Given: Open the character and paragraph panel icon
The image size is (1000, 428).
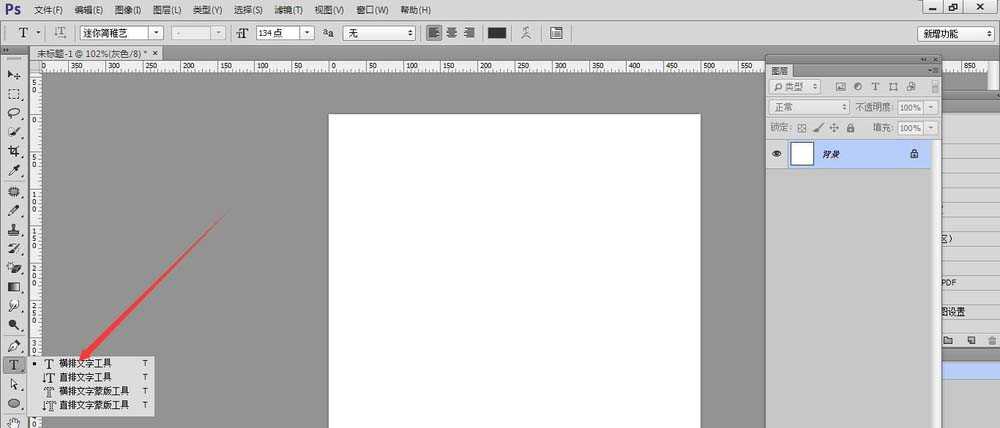Looking at the screenshot, I should pyautogui.click(x=555, y=33).
